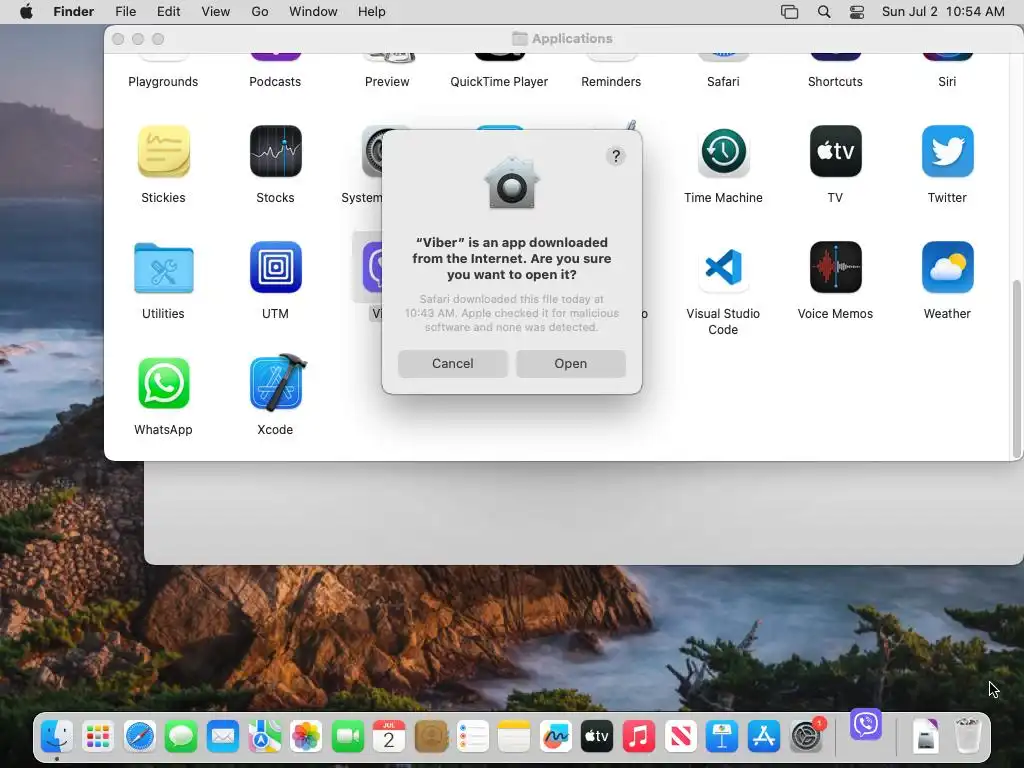Open Apple TV from the Dock
Screen dimensions: 1024x768
click(x=597, y=737)
